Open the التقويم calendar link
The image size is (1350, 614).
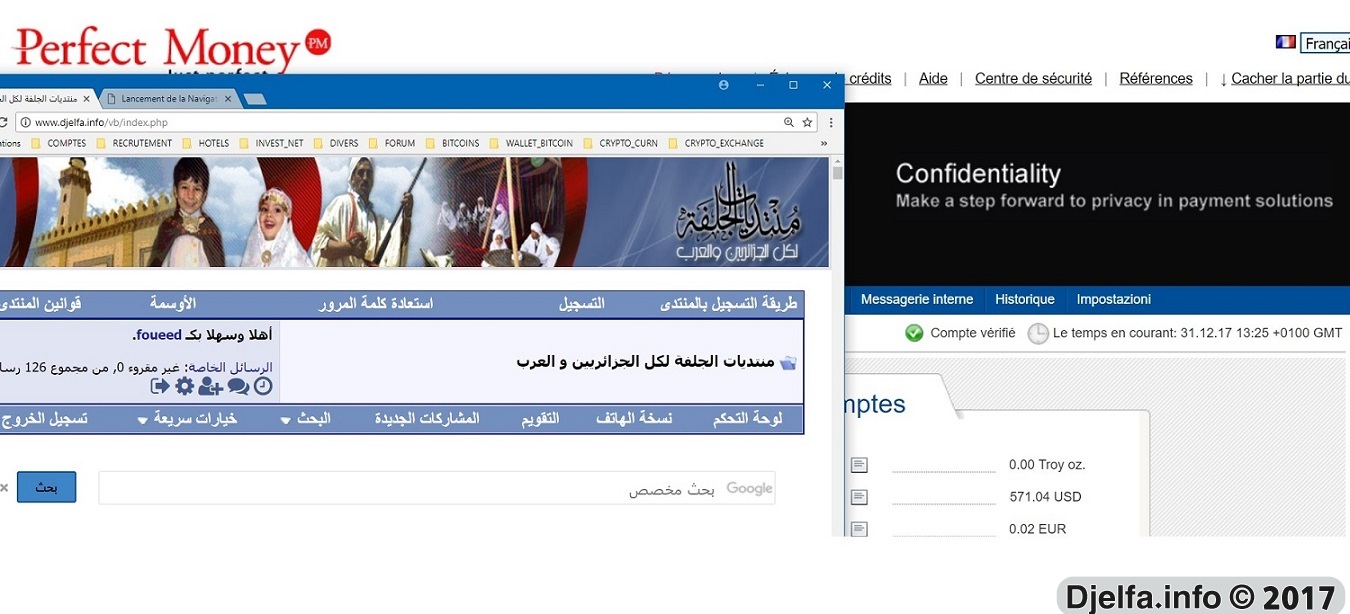540,418
